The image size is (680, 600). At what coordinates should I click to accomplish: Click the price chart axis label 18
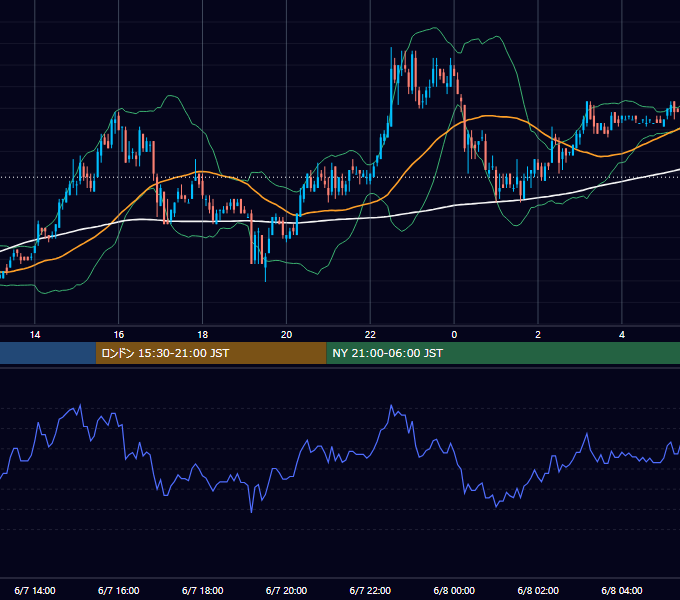coord(203,335)
